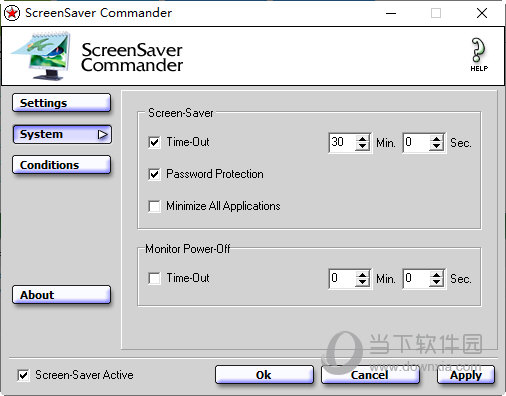
Task: Click the Screen-Saver minutes field showing 30
Action: click(x=343, y=143)
